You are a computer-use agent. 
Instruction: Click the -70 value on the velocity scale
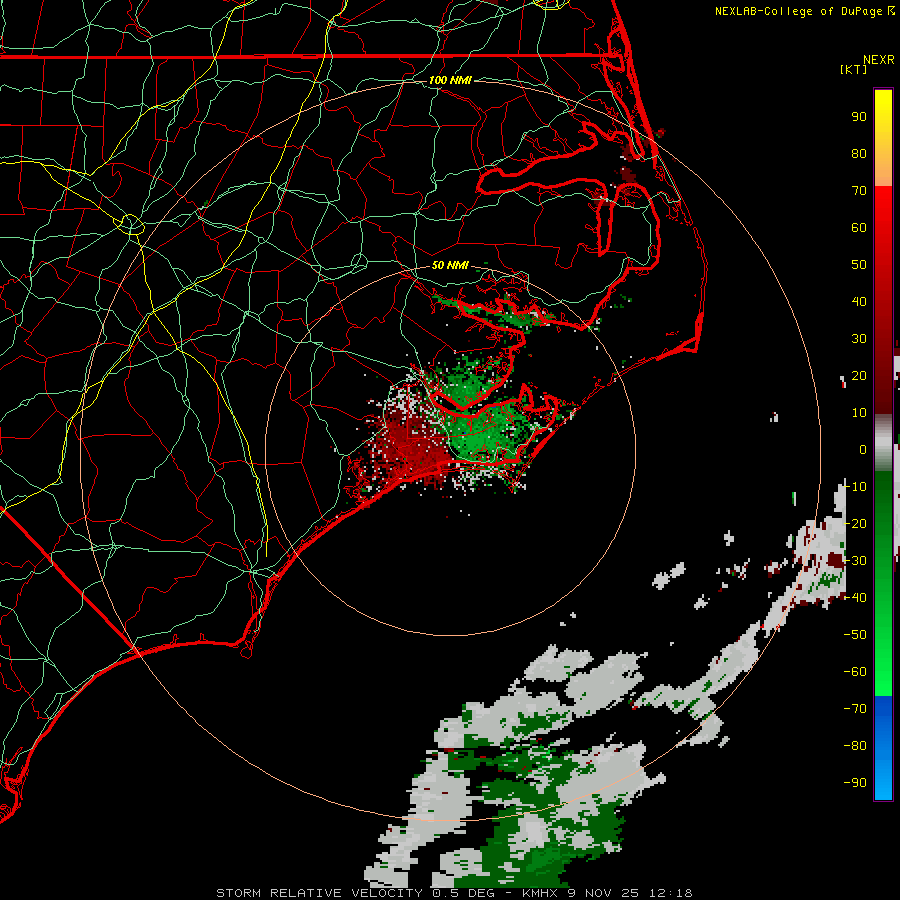[855, 709]
